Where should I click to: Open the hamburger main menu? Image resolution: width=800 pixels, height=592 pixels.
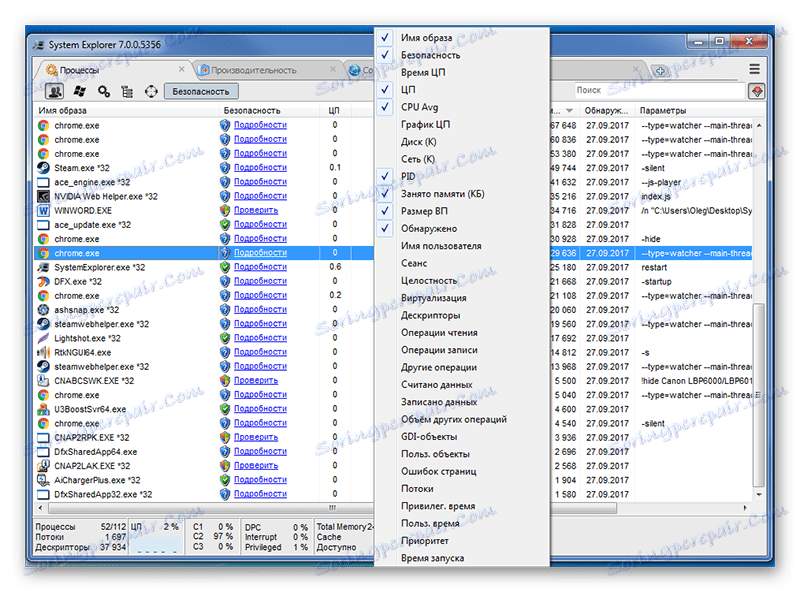[755, 69]
